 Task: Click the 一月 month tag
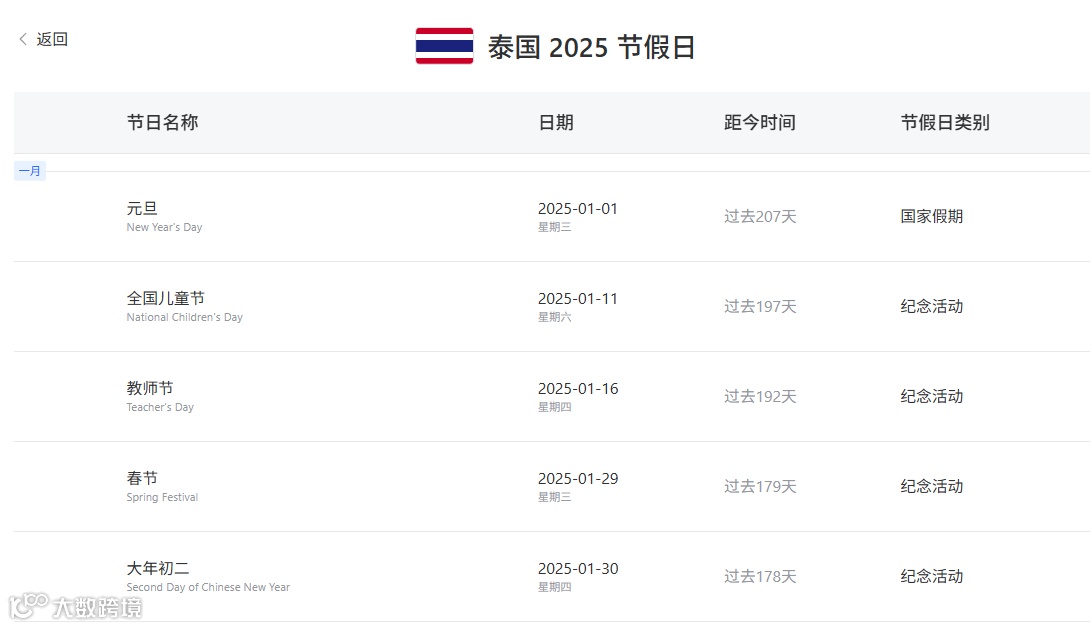pos(30,171)
